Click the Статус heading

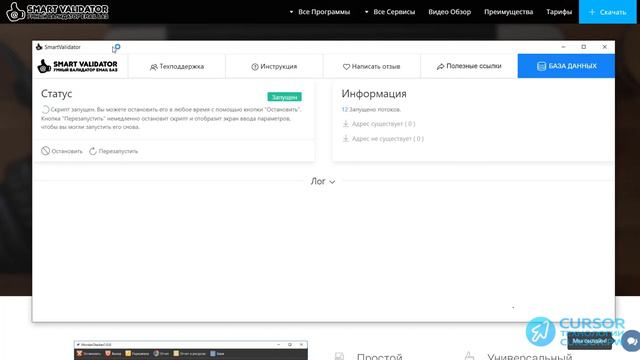[x=56, y=93]
